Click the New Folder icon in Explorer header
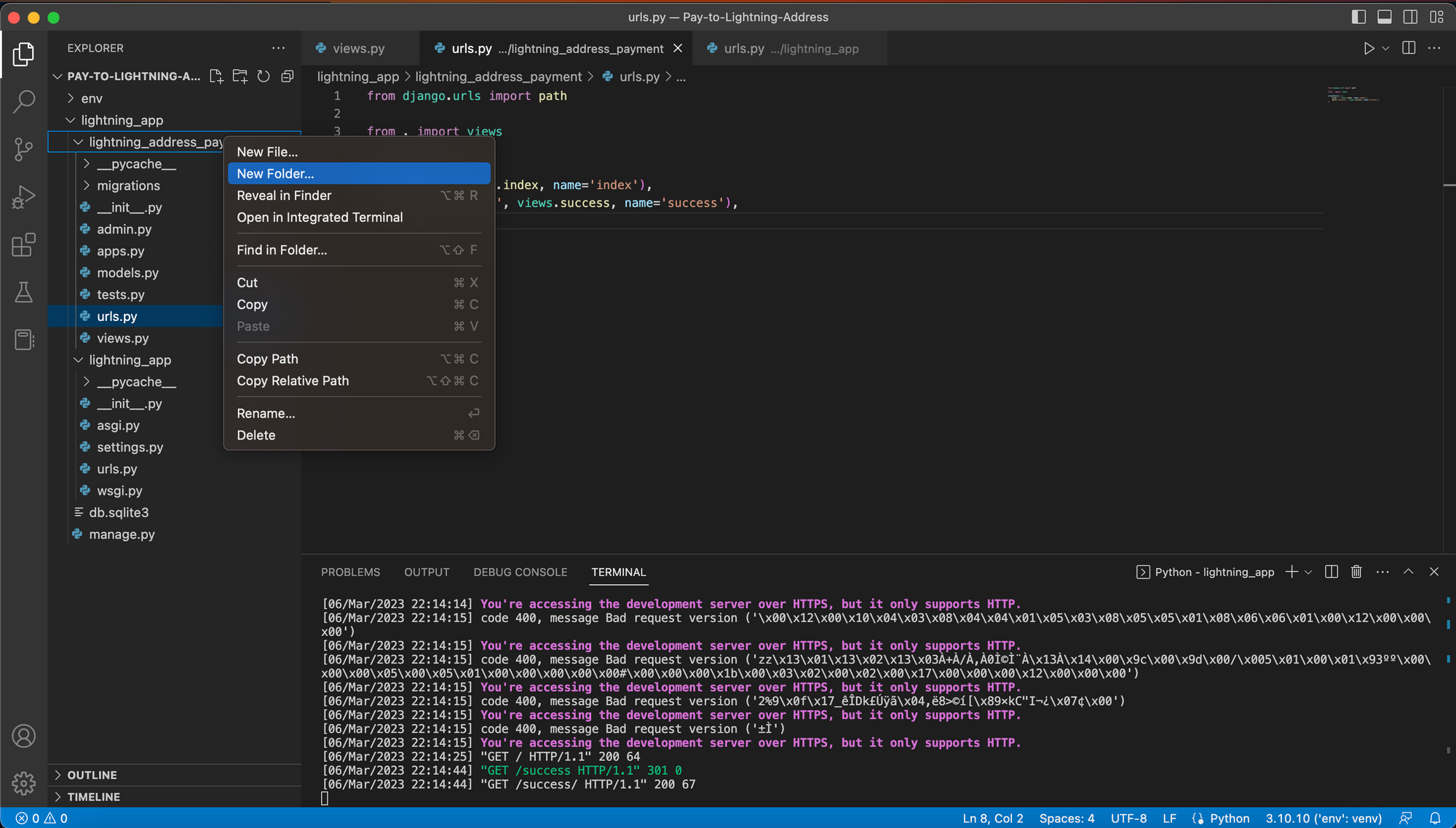The height and width of the screenshot is (828, 1456). (240, 76)
